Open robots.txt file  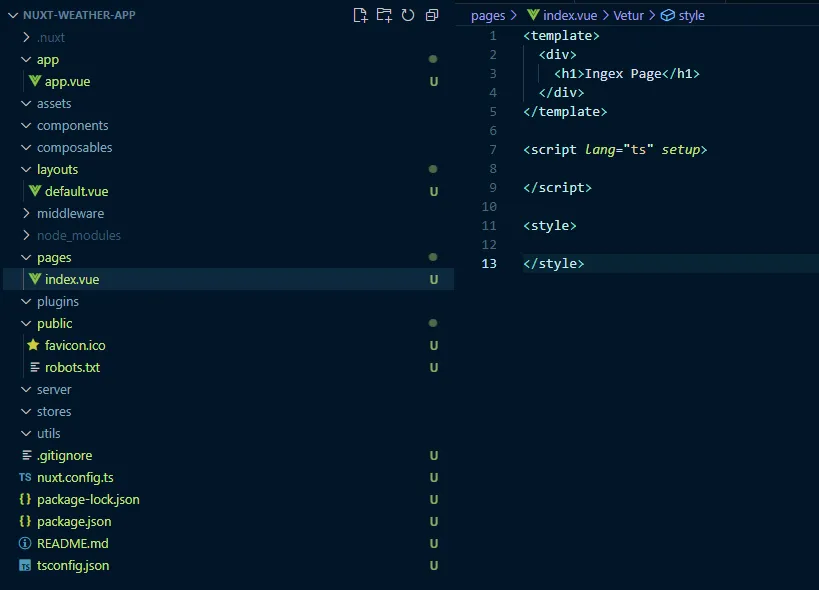pyautogui.click(x=72, y=367)
